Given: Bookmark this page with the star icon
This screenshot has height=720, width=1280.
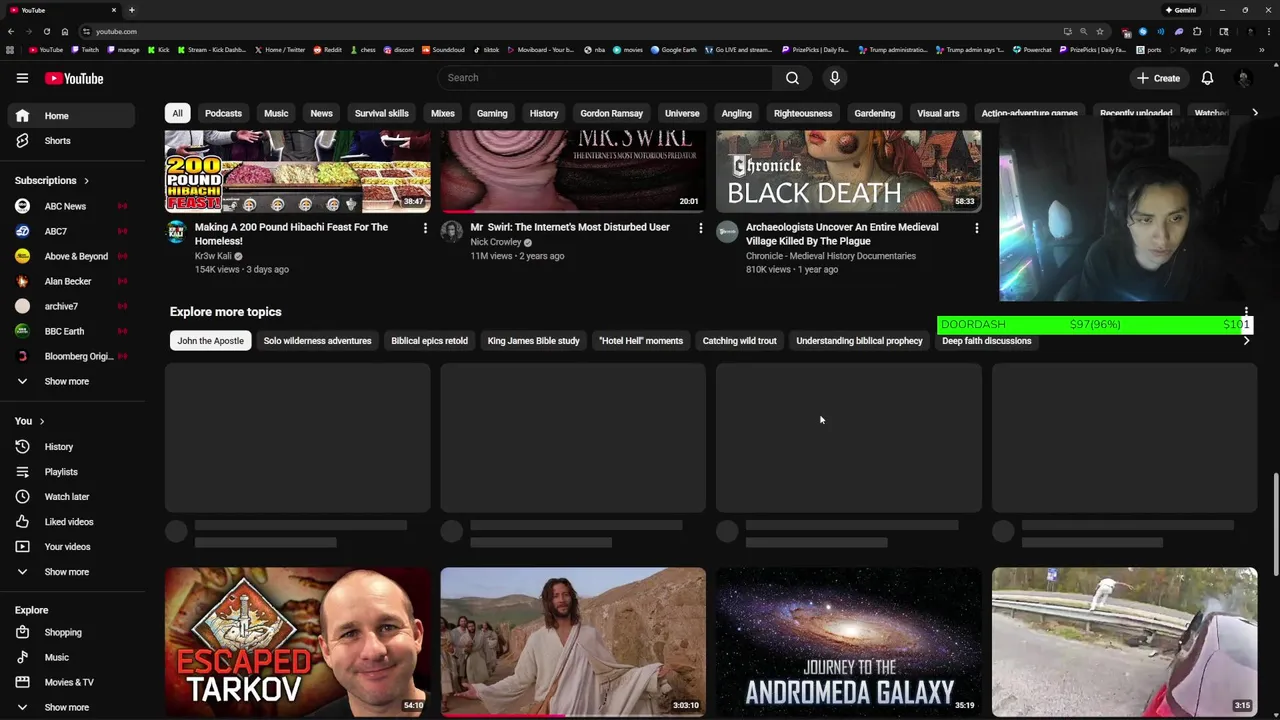Looking at the screenshot, I should (x=1100, y=31).
